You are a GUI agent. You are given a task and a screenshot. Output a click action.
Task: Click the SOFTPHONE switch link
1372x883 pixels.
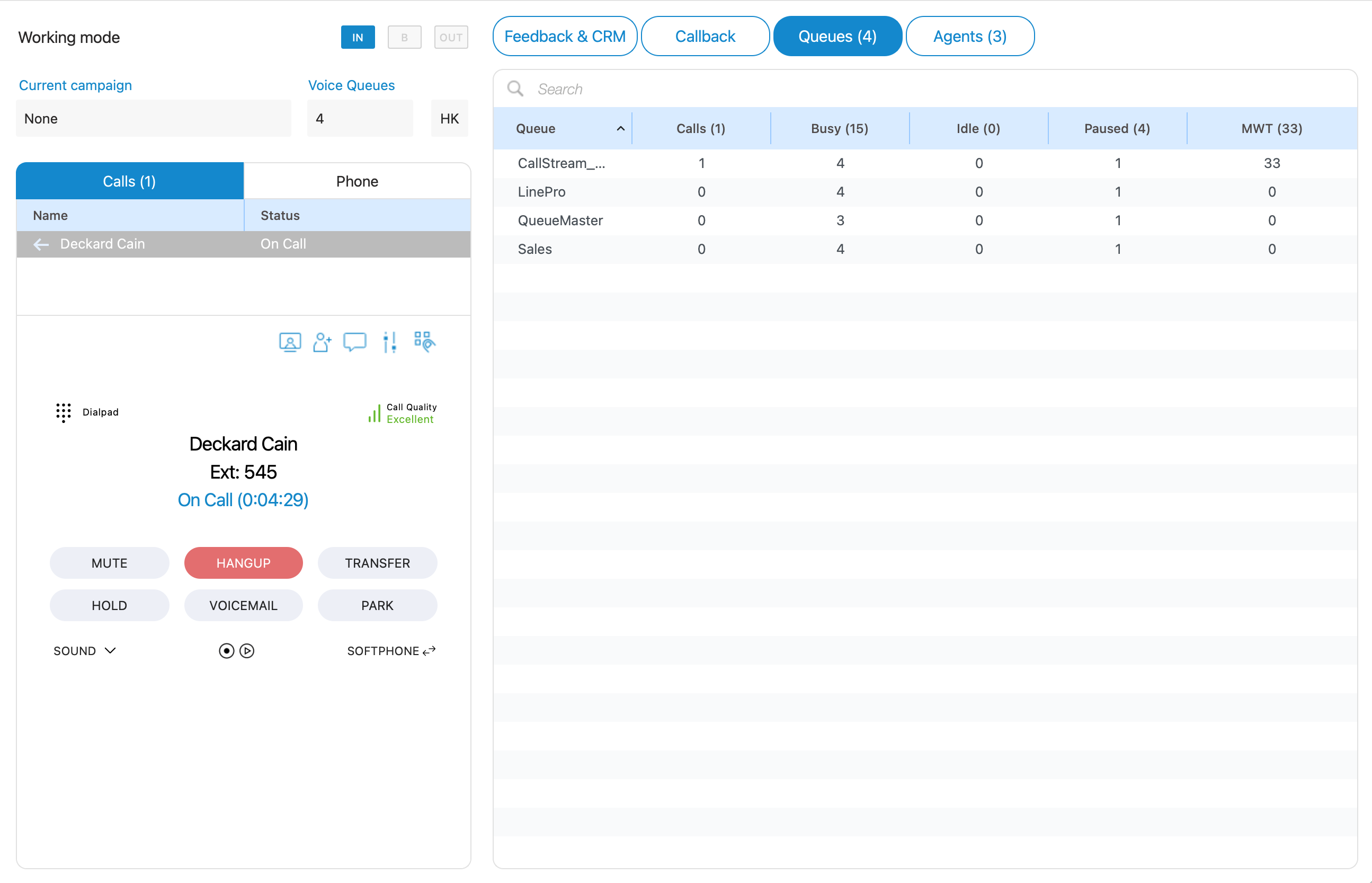coord(391,651)
